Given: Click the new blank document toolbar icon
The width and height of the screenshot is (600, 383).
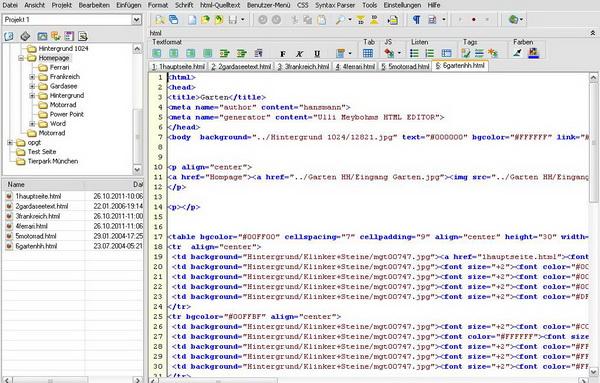Looking at the screenshot, I should click(x=192, y=20).
